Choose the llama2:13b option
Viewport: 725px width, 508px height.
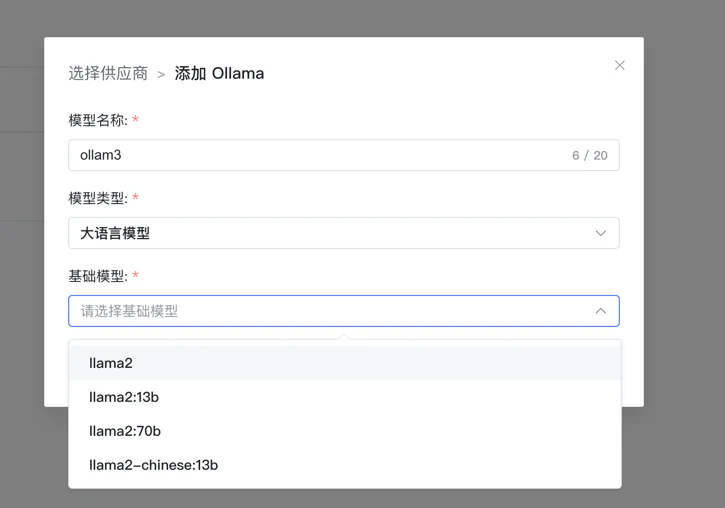coord(124,397)
